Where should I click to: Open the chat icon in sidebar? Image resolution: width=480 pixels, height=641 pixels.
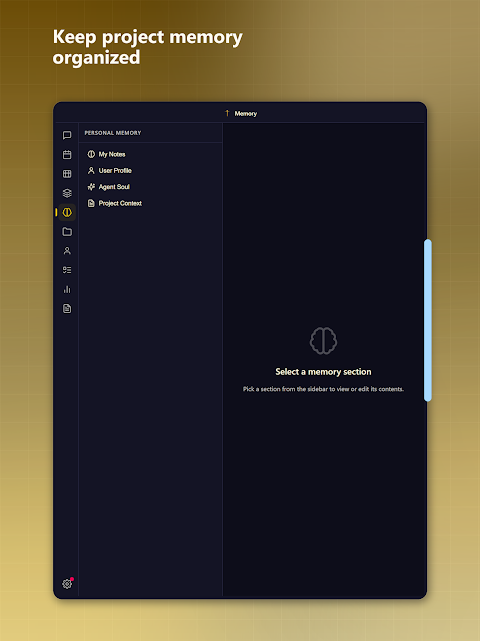[67, 135]
